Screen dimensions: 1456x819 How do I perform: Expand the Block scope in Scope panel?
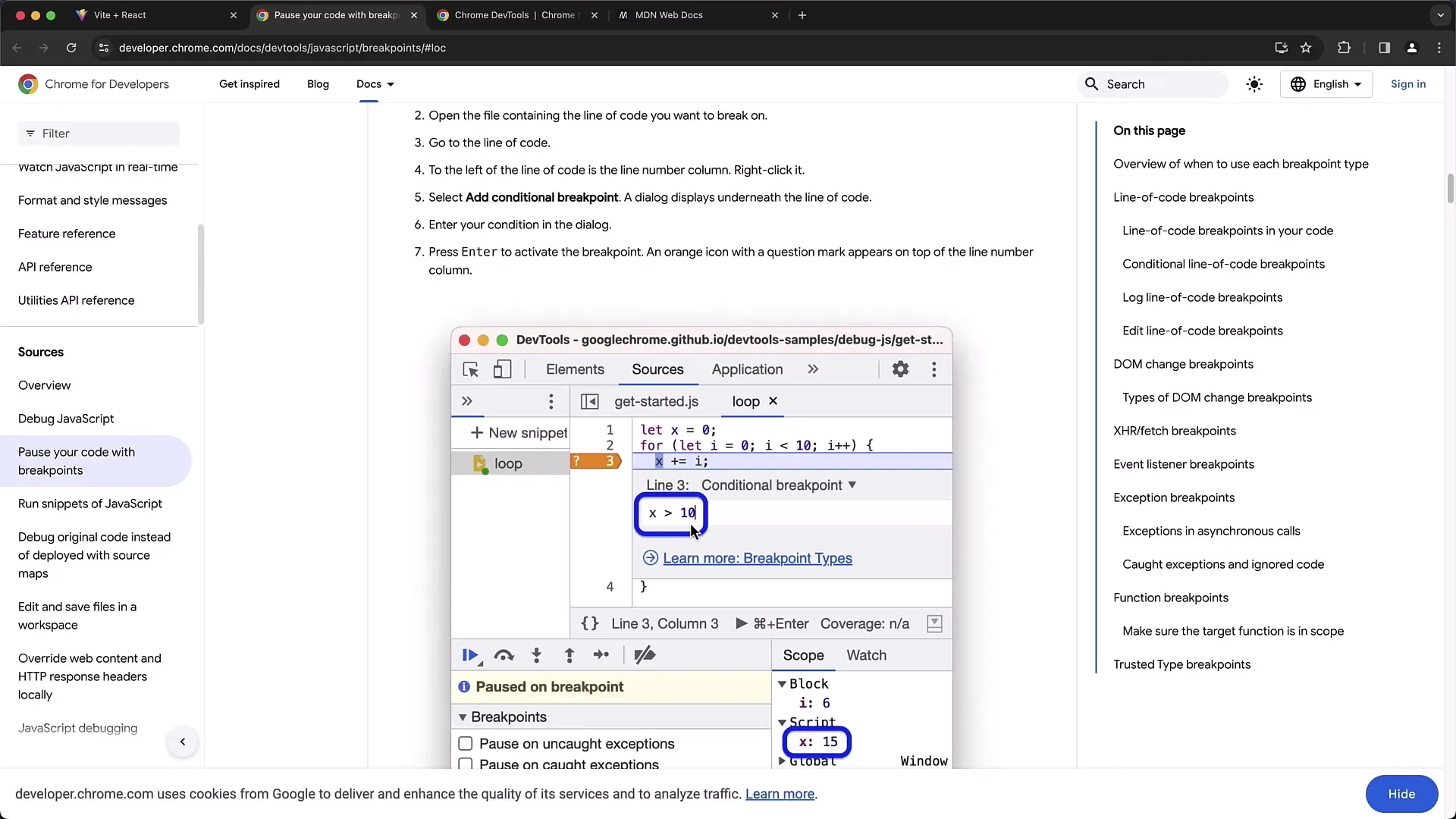pyautogui.click(x=783, y=683)
